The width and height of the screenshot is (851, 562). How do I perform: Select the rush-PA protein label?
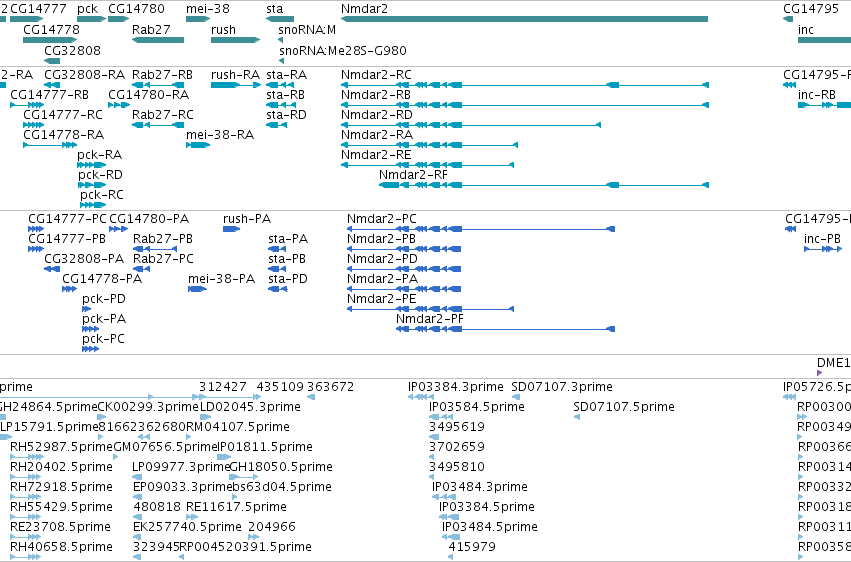[247, 219]
